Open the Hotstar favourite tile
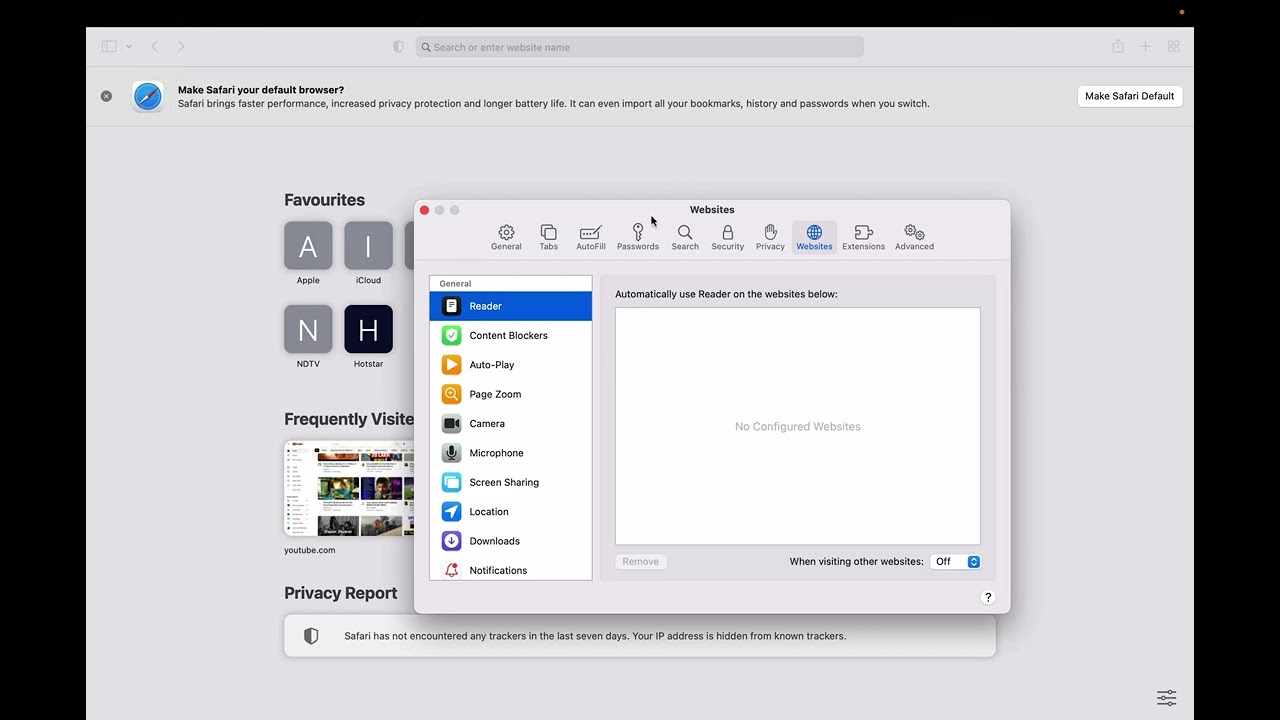 [x=368, y=329]
